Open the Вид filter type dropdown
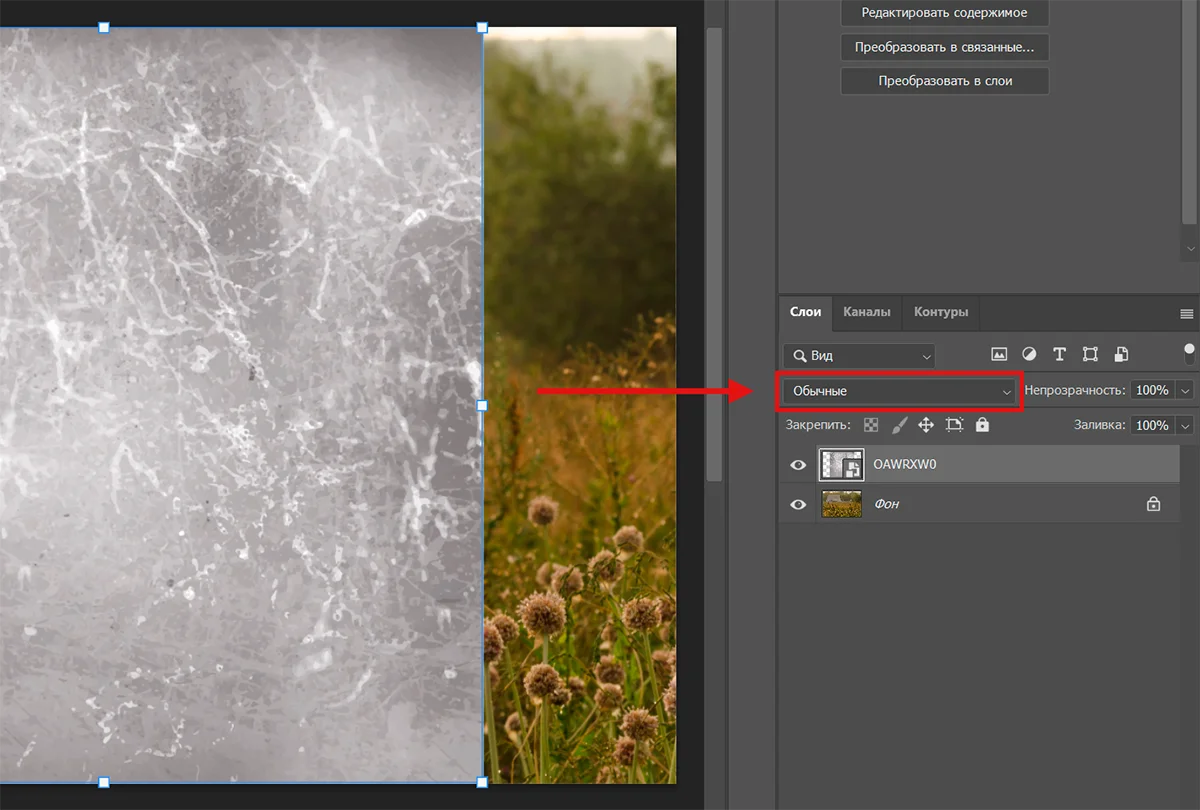 pos(859,355)
